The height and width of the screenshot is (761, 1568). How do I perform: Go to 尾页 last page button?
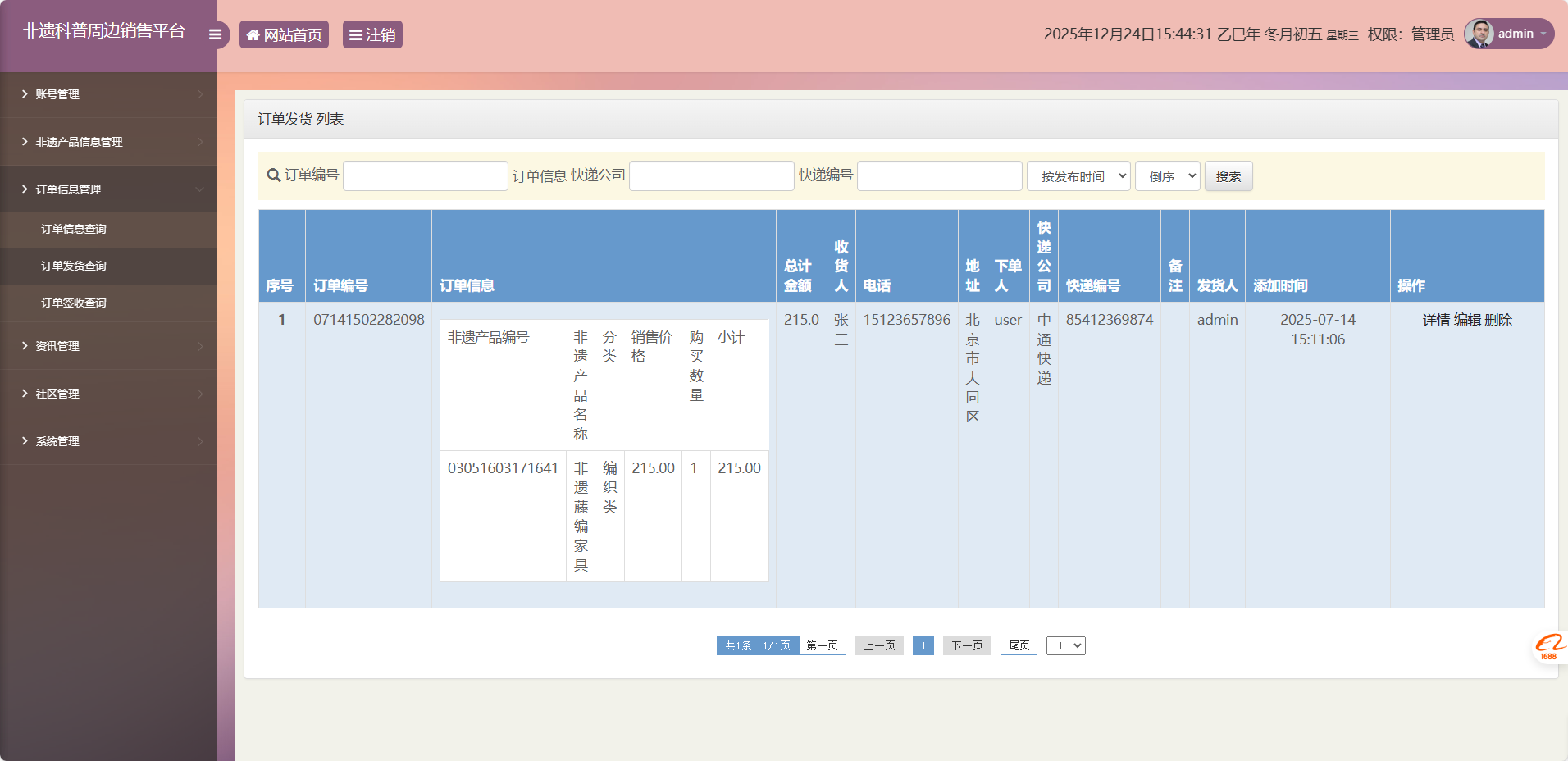[1018, 645]
